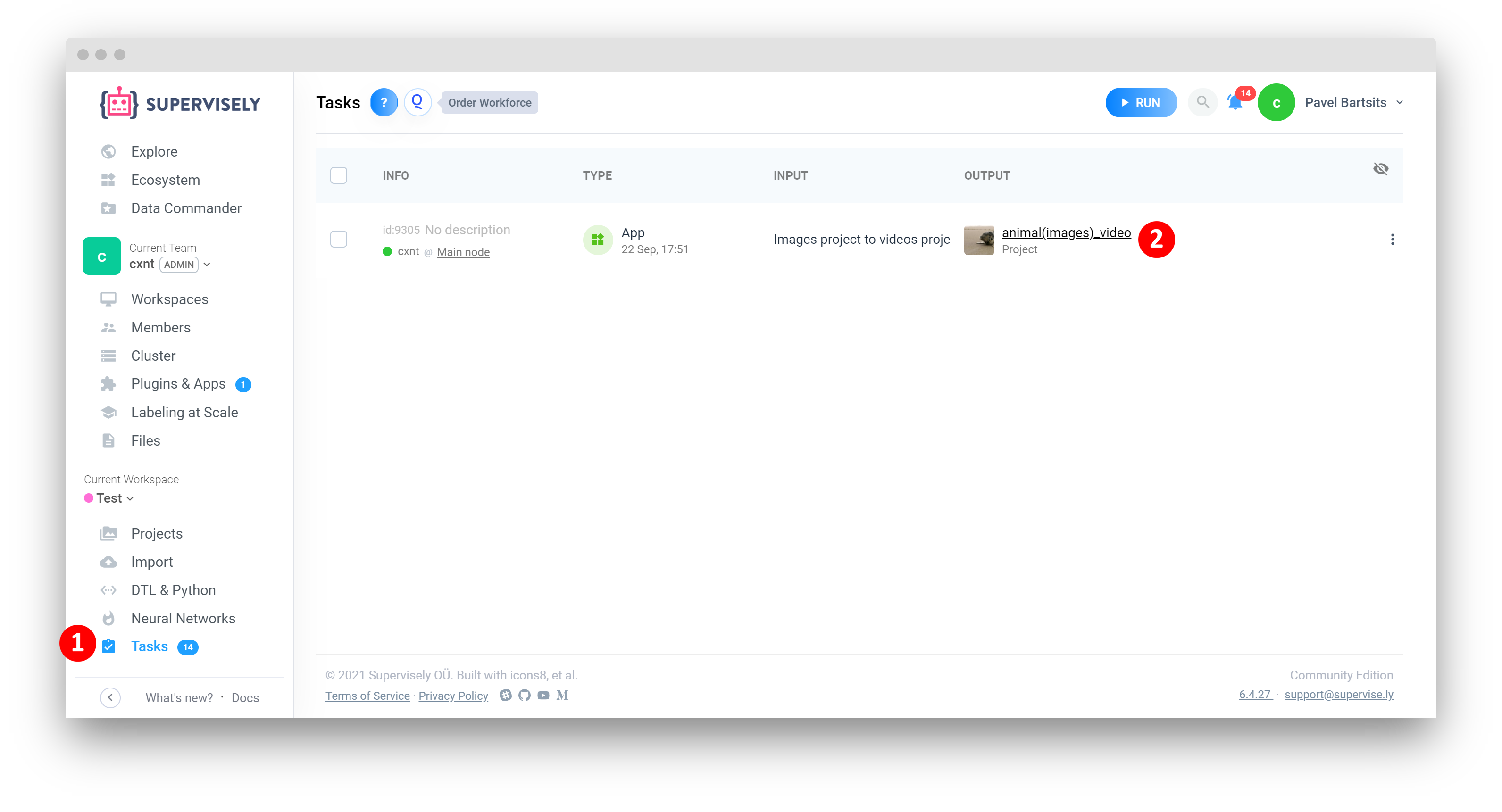Go to Plugins & Apps in sidebar
The width and height of the screenshot is (1502, 812).
coord(178,383)
